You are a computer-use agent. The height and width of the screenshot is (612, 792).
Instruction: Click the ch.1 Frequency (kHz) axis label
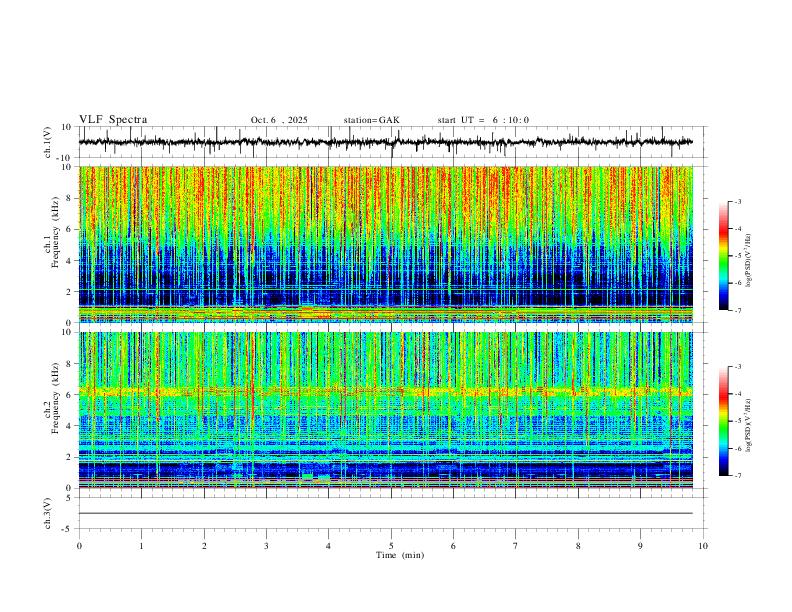(x=52, y=232)
